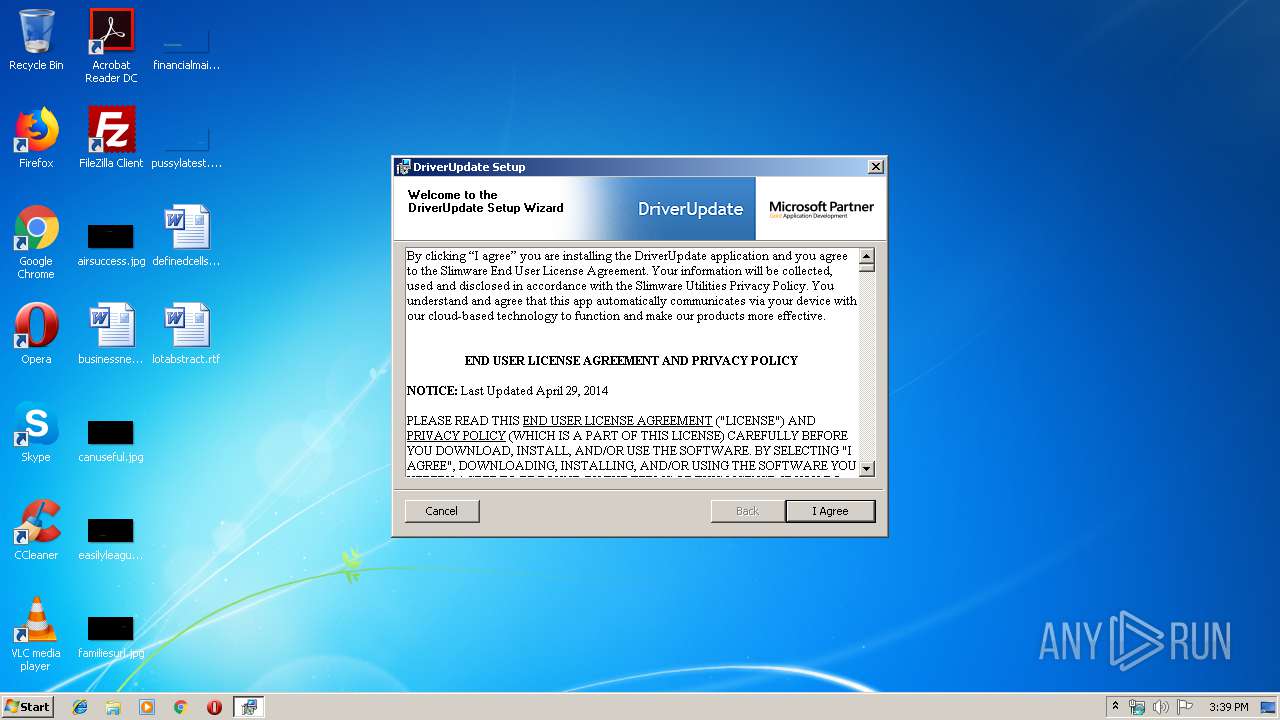
Task: Select the definedcells document icon
Action: pyautogui.click(x=186, y=236)
